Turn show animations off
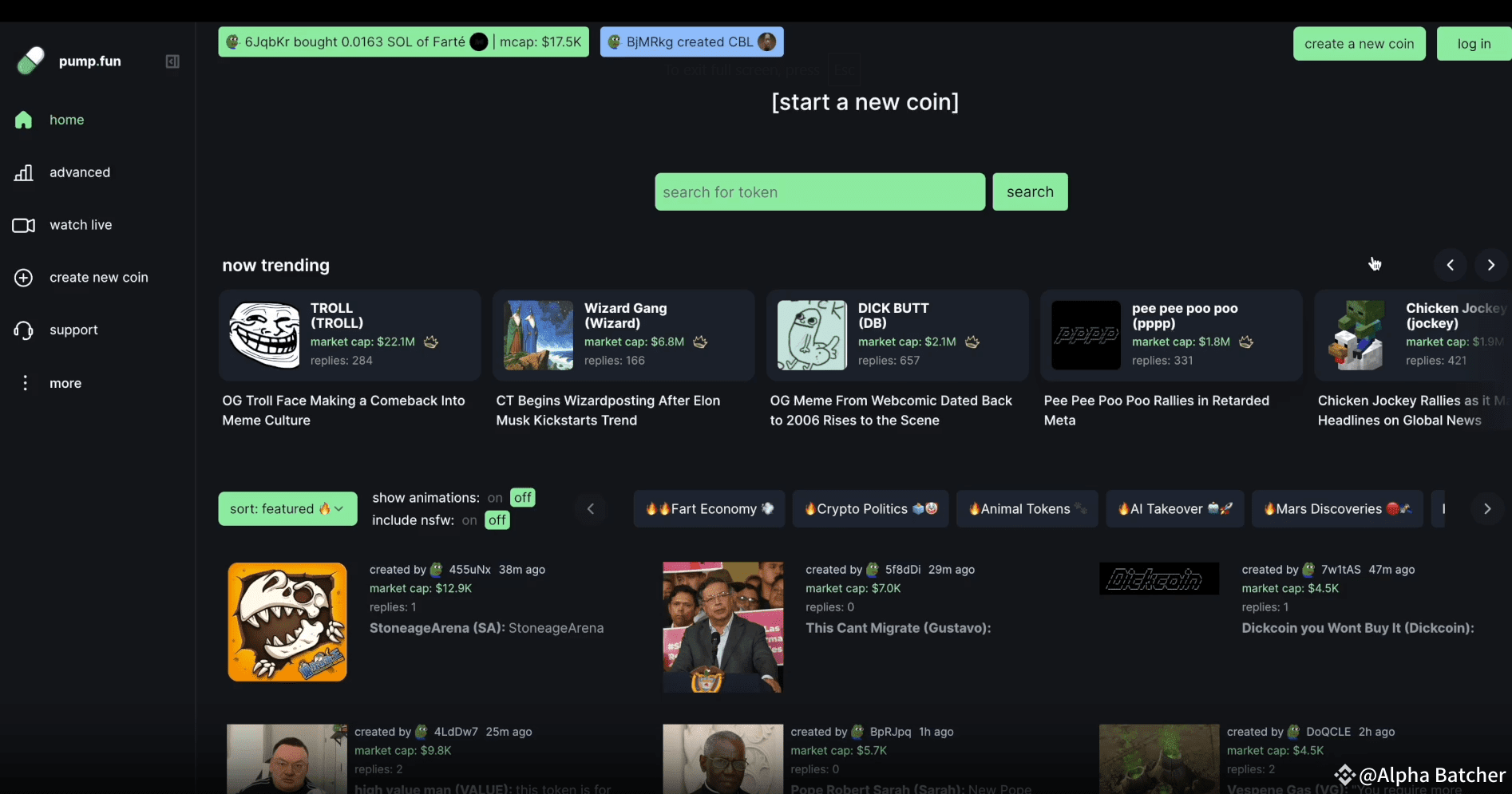 tap(523, 498)
